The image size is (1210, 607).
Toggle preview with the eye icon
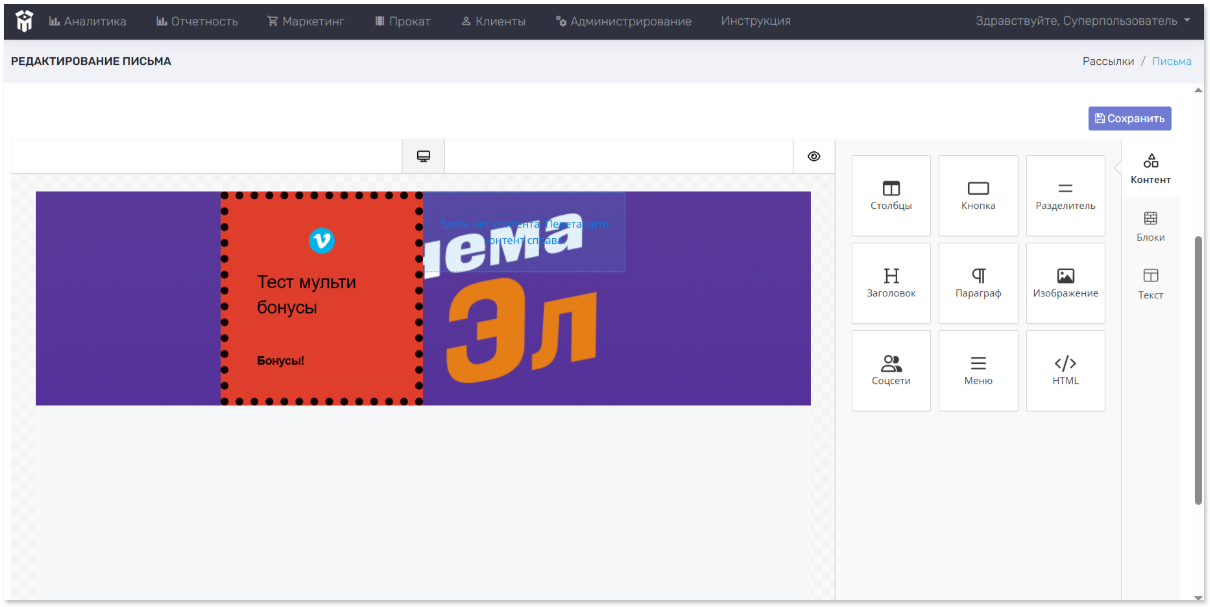tap(814, 157)
